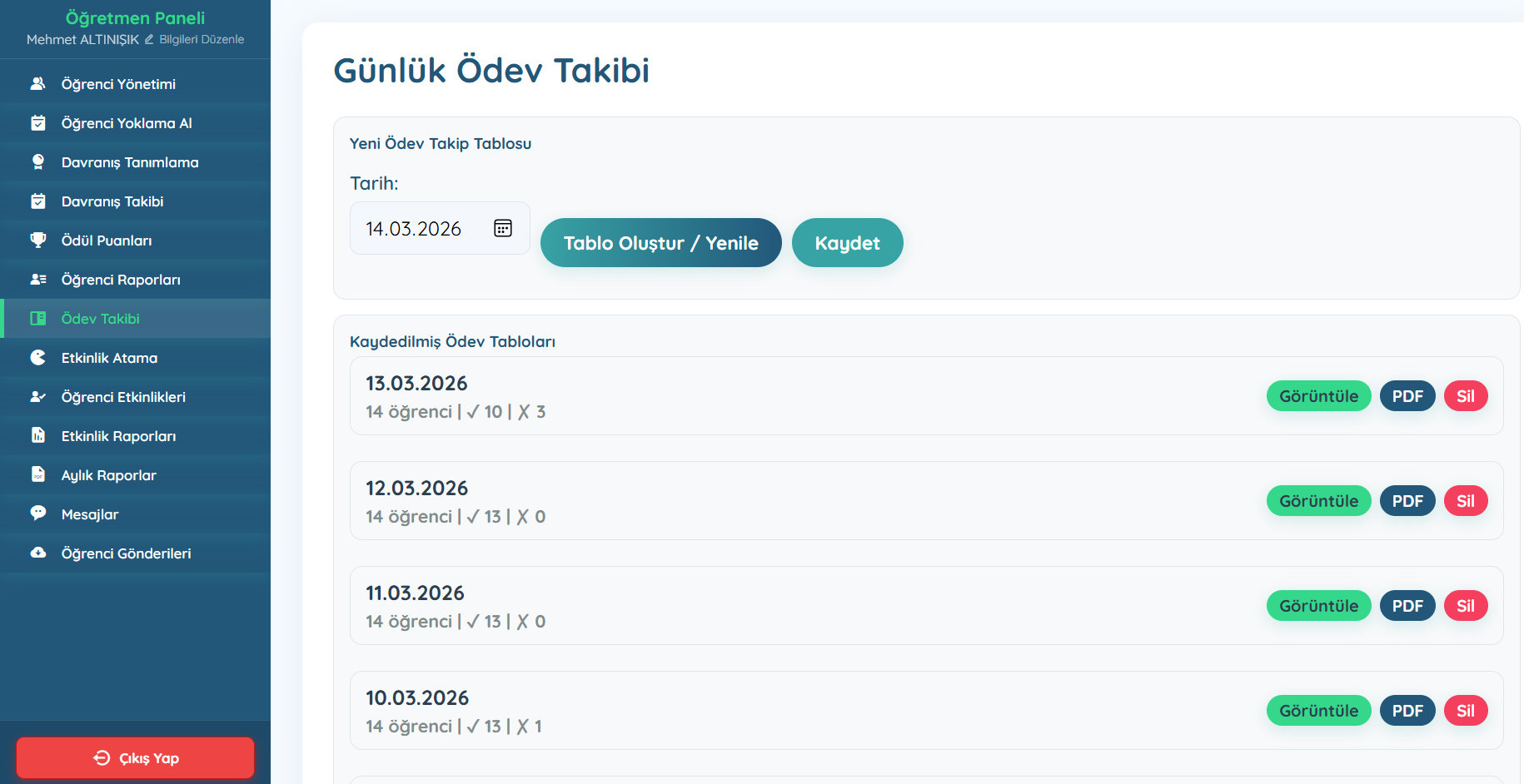Delete the 10.03.2026 table via Sil
Image resolution: width=1524 pixels, height=784 pixels.
(x=1466, y=710)
